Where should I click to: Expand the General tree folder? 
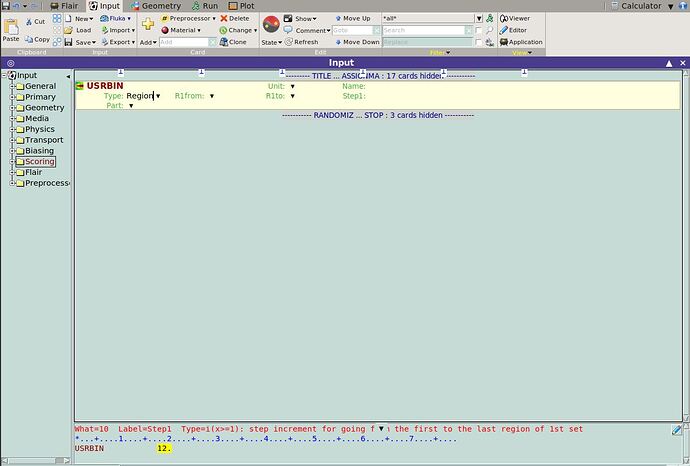[x=12, y=86]
